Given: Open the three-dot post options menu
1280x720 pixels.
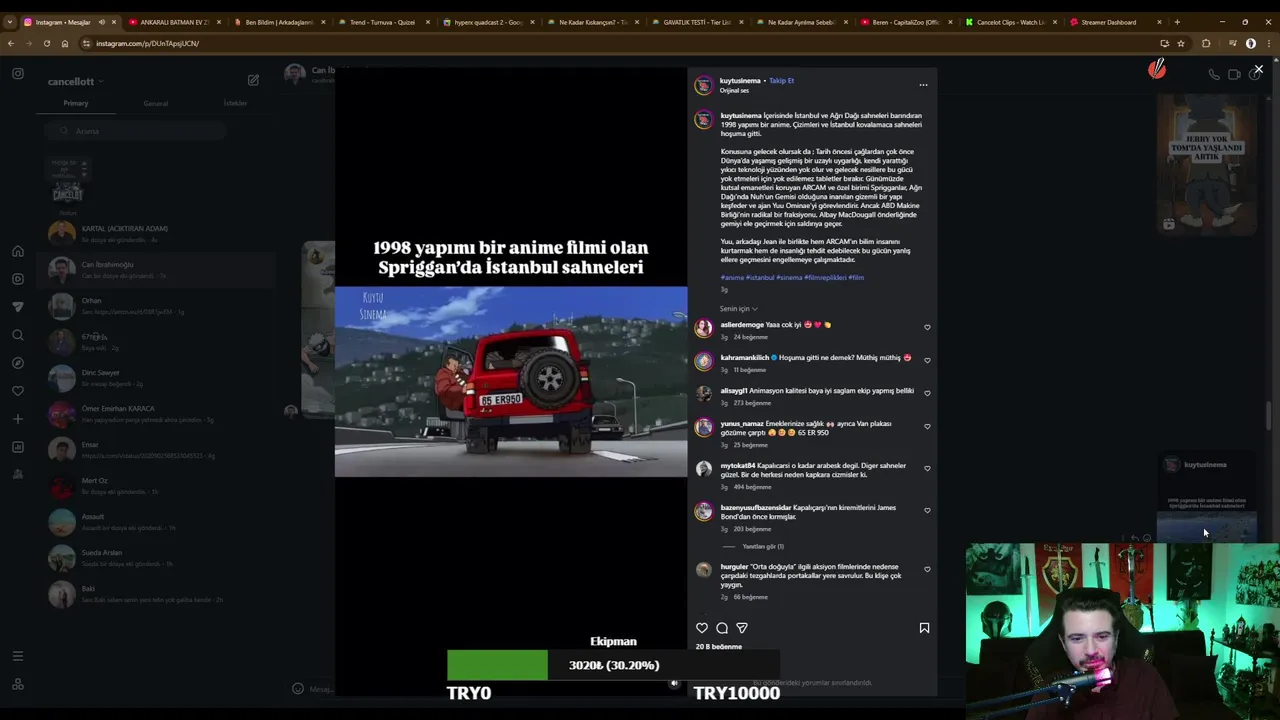Looking at the screenshot, I should click(x=923, y=85).
